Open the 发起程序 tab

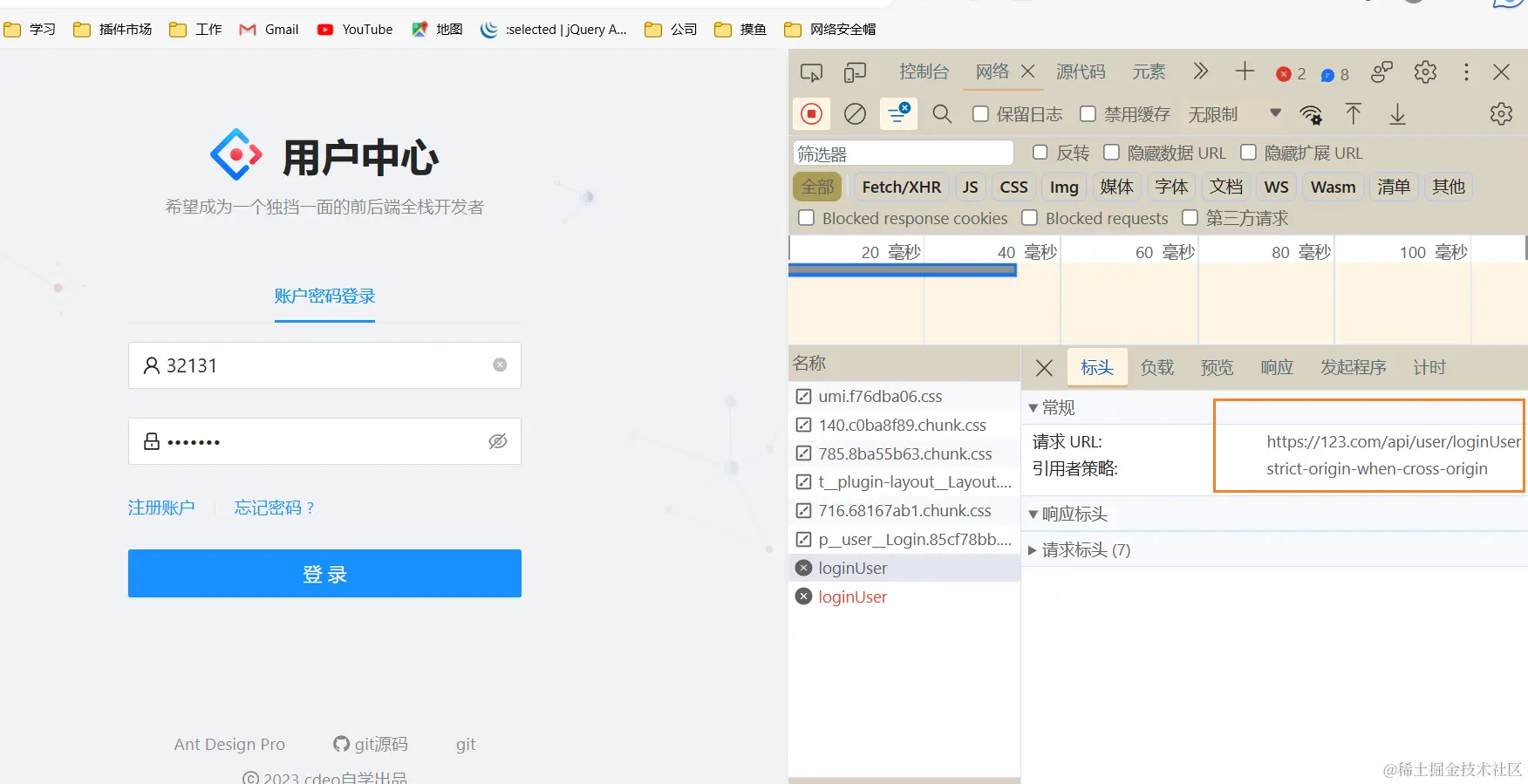1353,368
